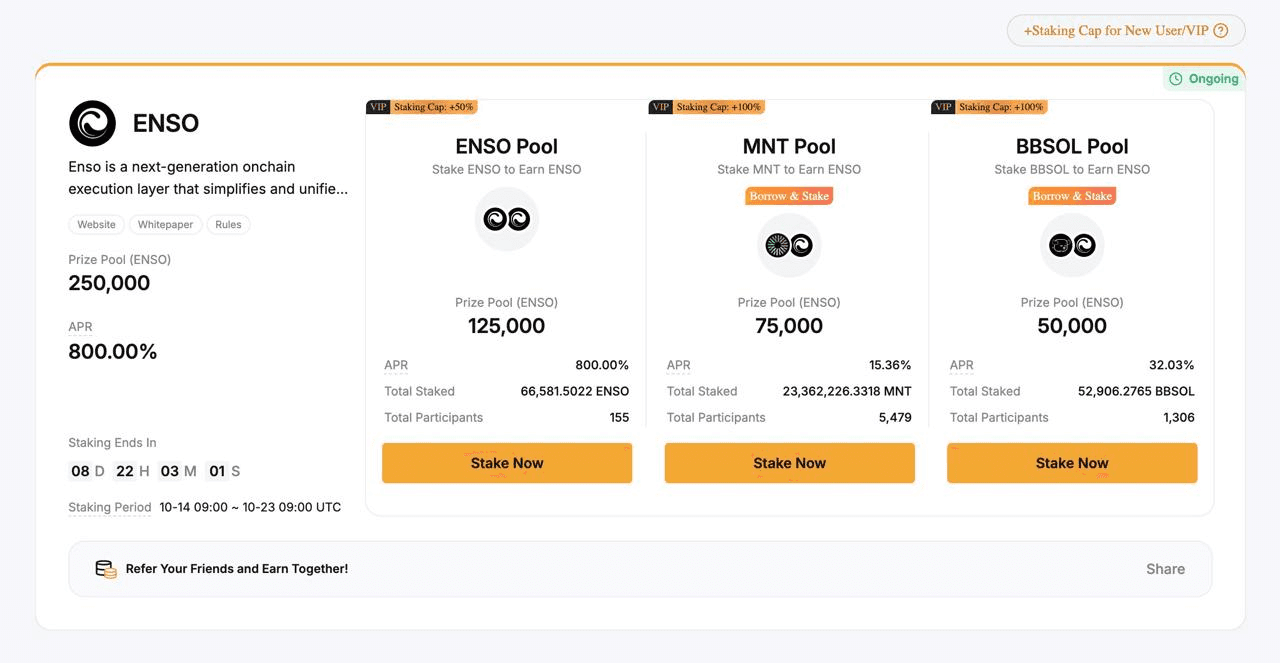Click the referral coin icon

(105, 568)
